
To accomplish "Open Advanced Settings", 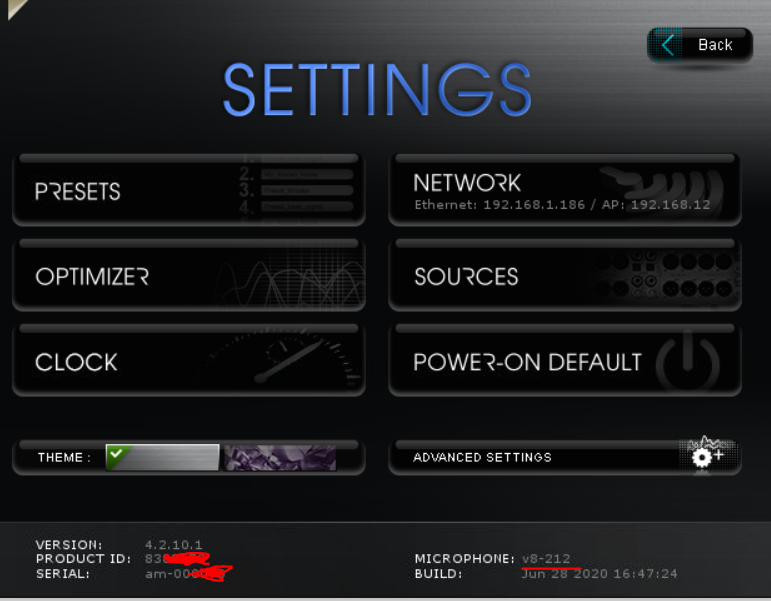I will click(x=564, y=457).
